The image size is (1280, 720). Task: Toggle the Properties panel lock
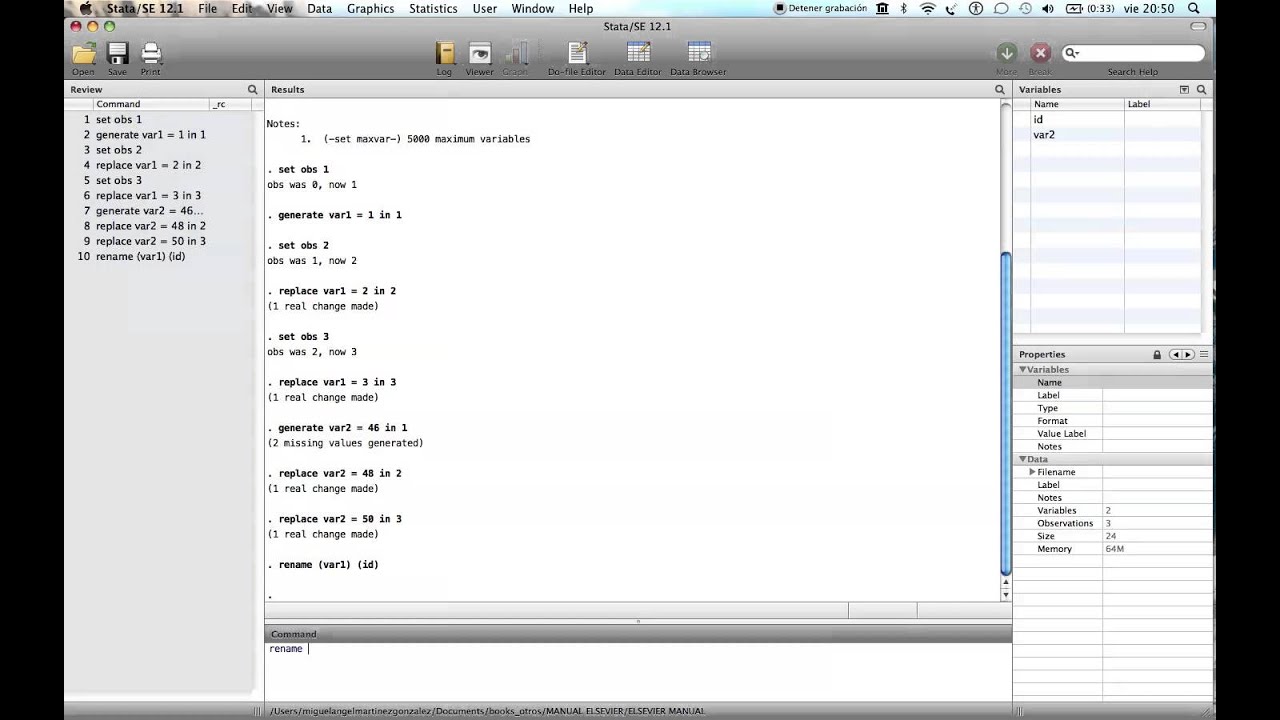click(1157, 354)
